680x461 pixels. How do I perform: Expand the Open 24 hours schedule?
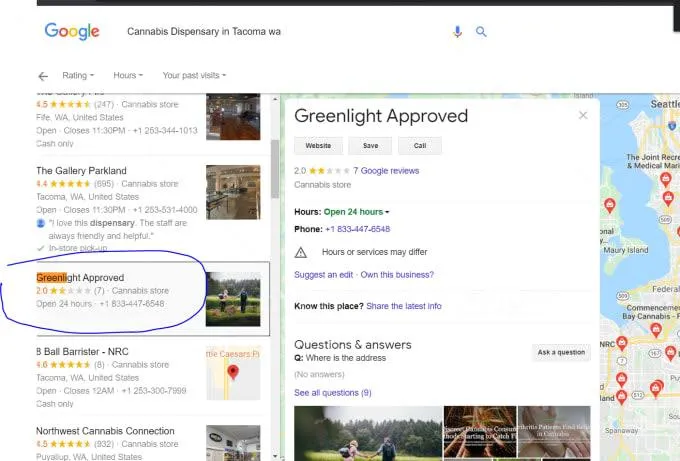tap(356, 212)
